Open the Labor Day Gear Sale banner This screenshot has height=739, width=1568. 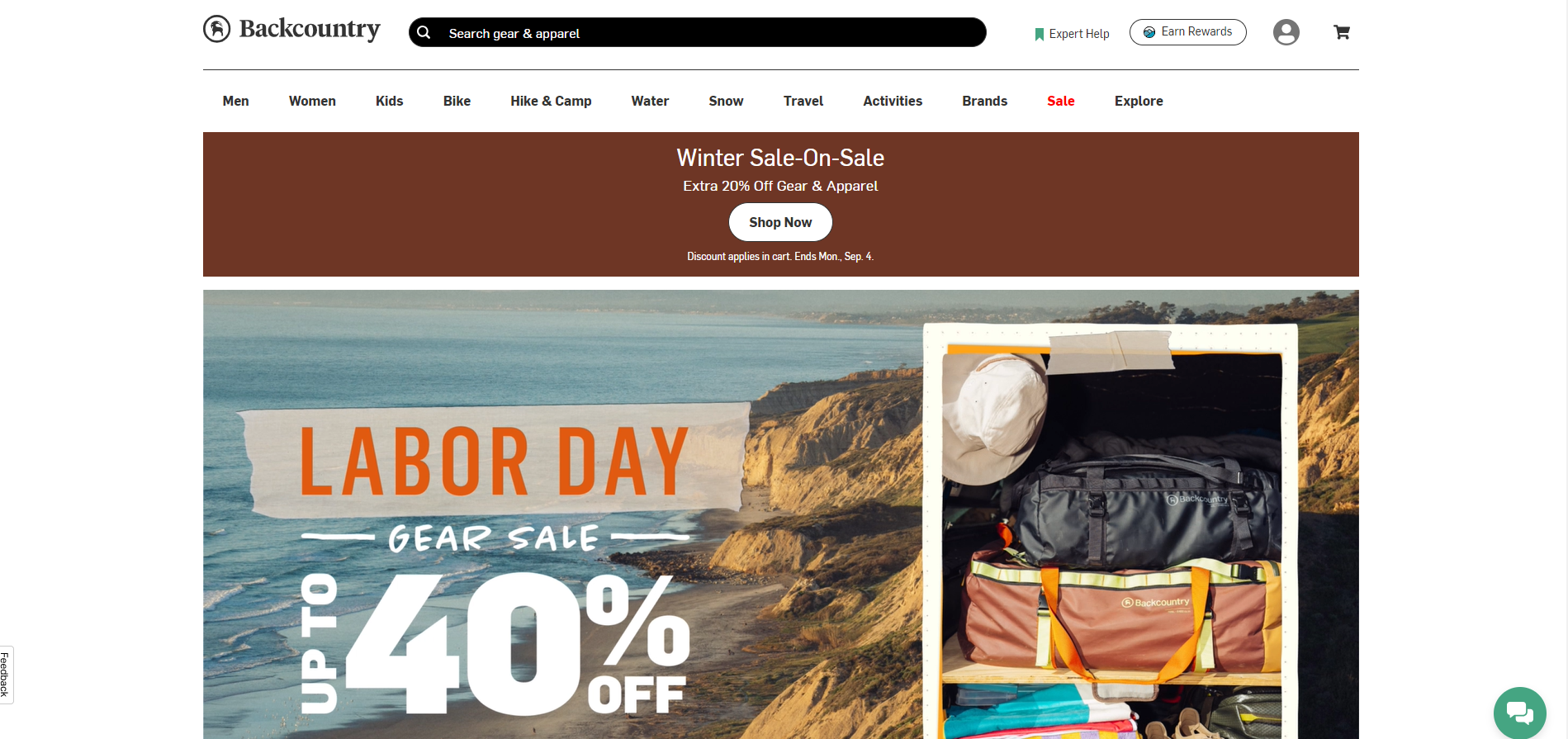pyautogui.click(x=780, y=514)
